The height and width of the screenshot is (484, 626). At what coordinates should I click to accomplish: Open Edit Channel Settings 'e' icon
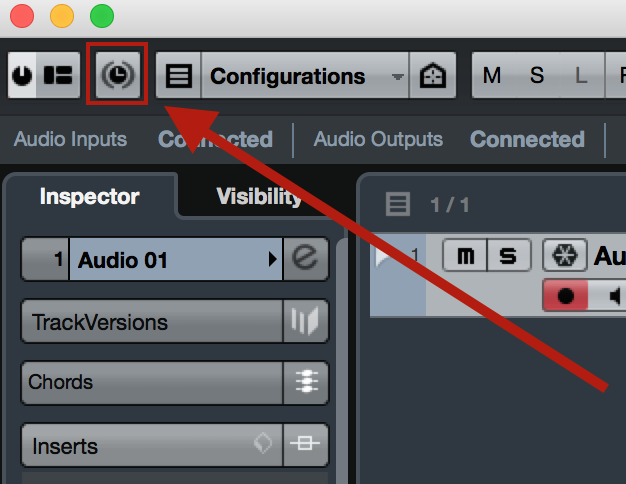click(x=305, y=259)
